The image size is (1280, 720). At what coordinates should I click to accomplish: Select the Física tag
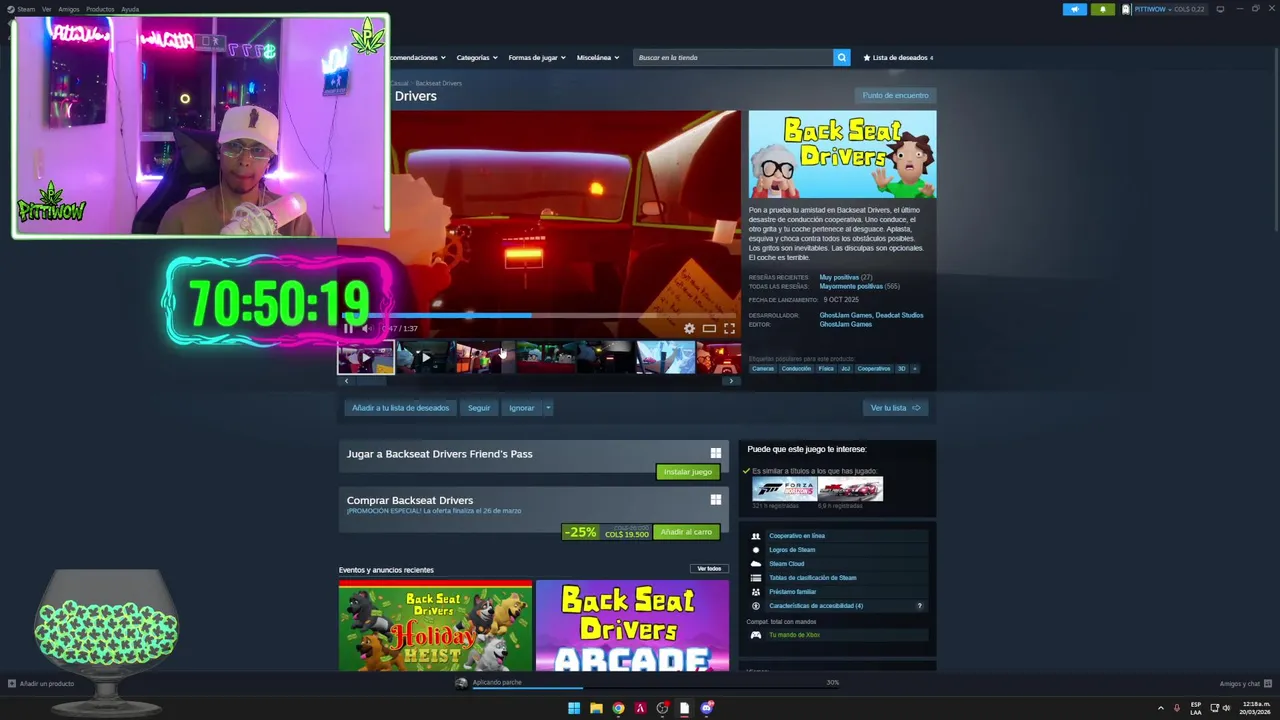826,368
